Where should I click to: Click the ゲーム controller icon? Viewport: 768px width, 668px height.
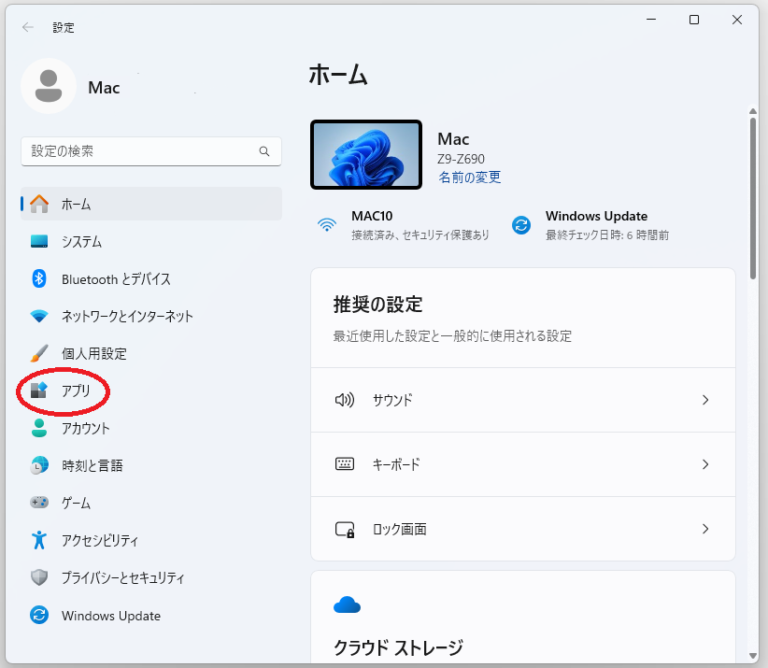[39, 503]
